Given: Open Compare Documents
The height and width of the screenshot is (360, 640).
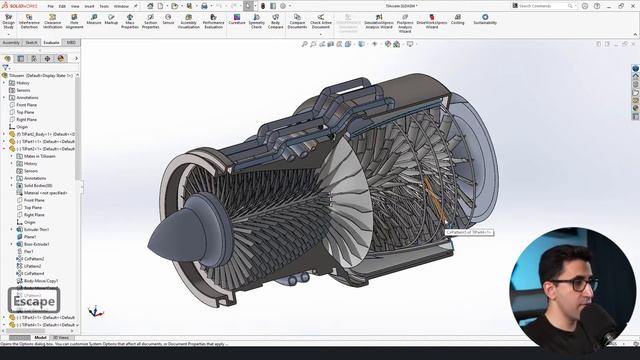Looking at the screenshot, I should [x=297, y=21].
